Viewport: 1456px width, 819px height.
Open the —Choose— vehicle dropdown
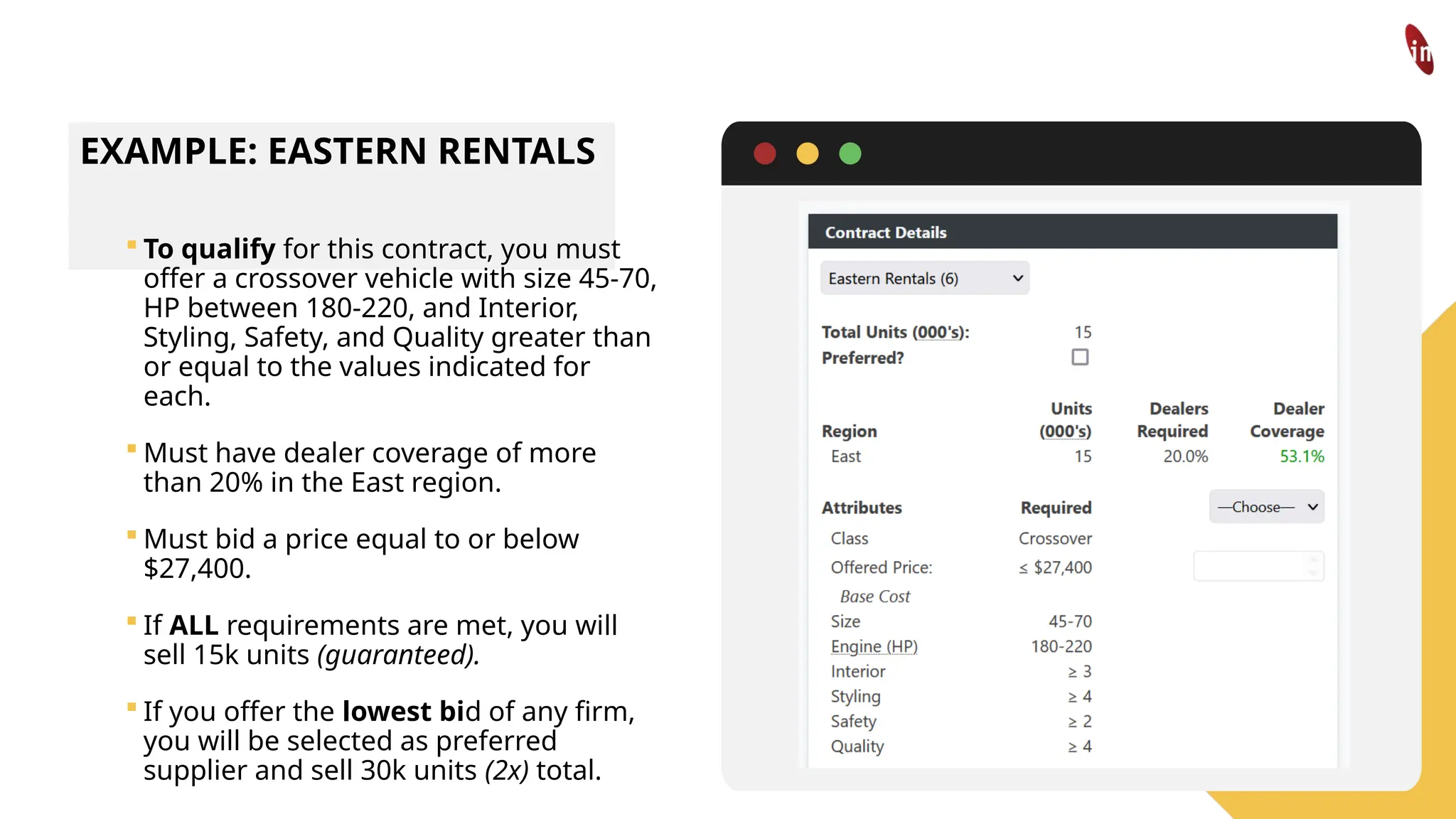click(x=1267, y=507)
